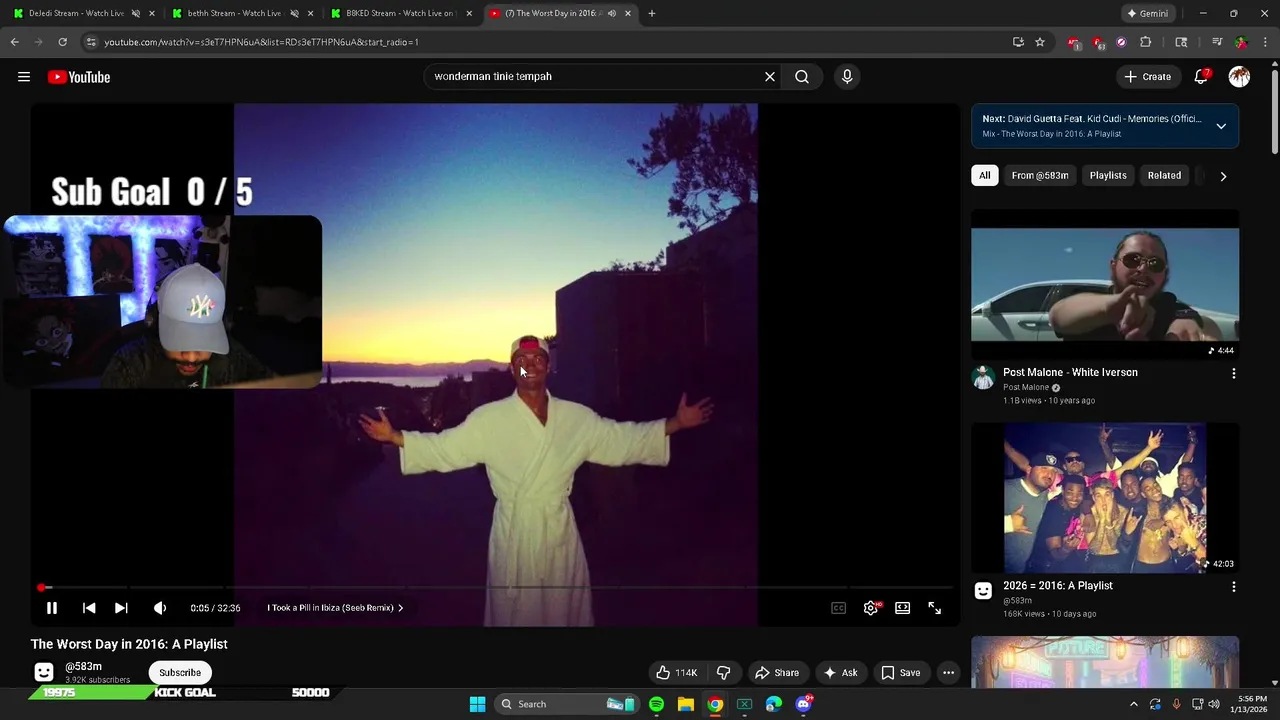The height and width of the screenshot is (720, 1280).
Task: Expand chapter I Took a Pill in Ibiza
Action: pyautogui.click(x=335, y=608)
